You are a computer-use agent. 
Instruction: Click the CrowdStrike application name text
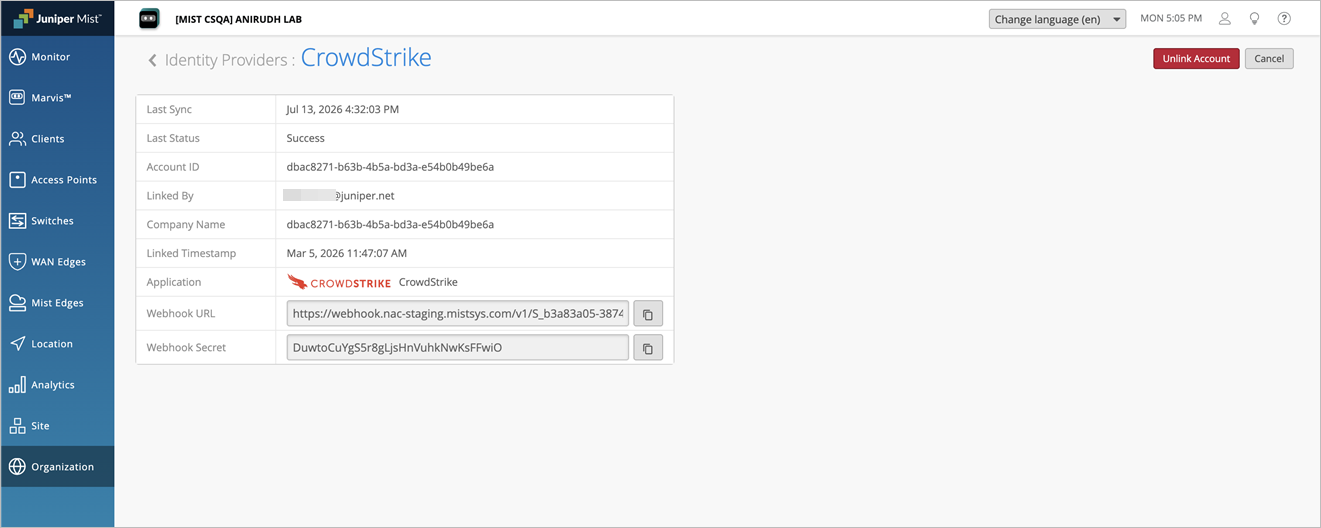click(x=428, y=282)
